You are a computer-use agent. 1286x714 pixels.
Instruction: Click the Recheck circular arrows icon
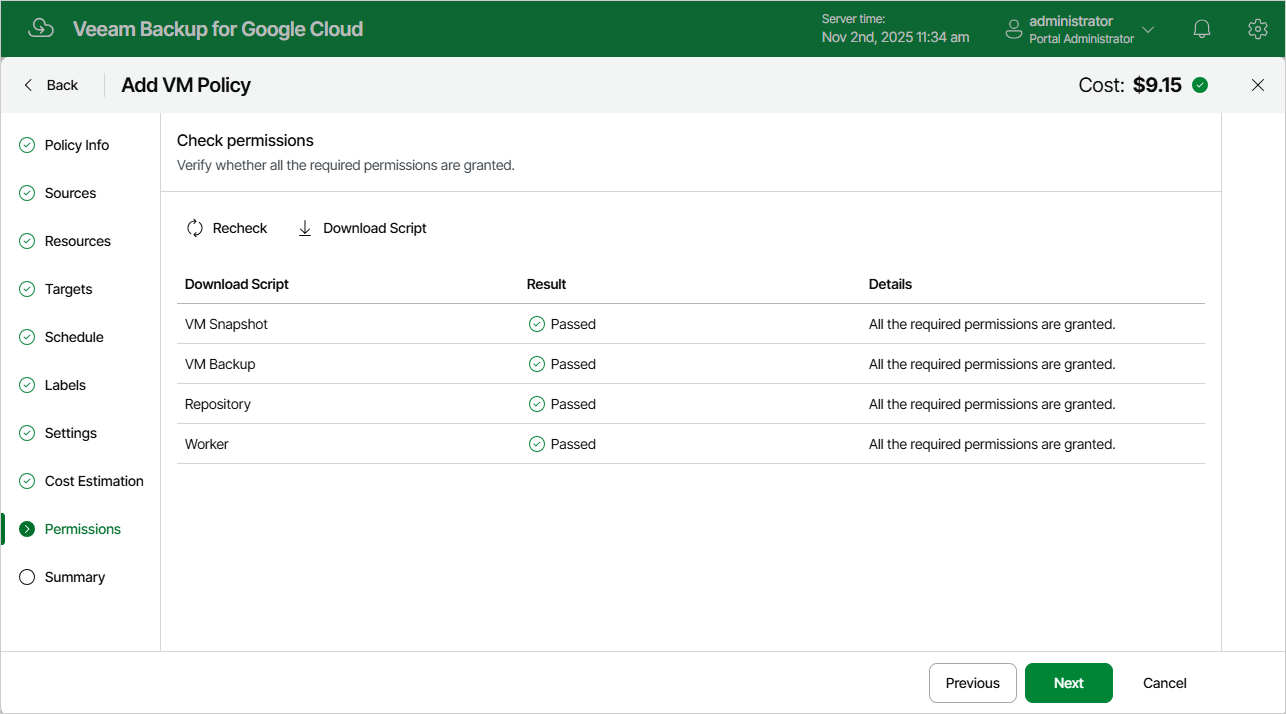click(x=195, y=228)
